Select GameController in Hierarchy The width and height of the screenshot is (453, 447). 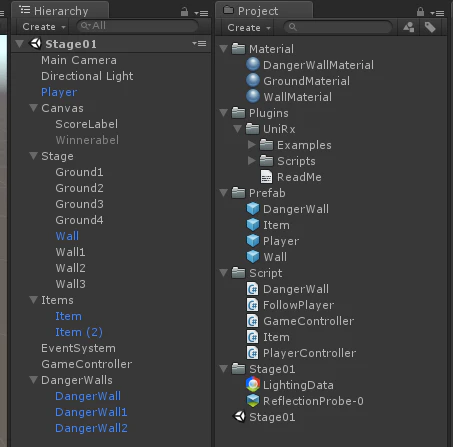[x=87, y=364]
